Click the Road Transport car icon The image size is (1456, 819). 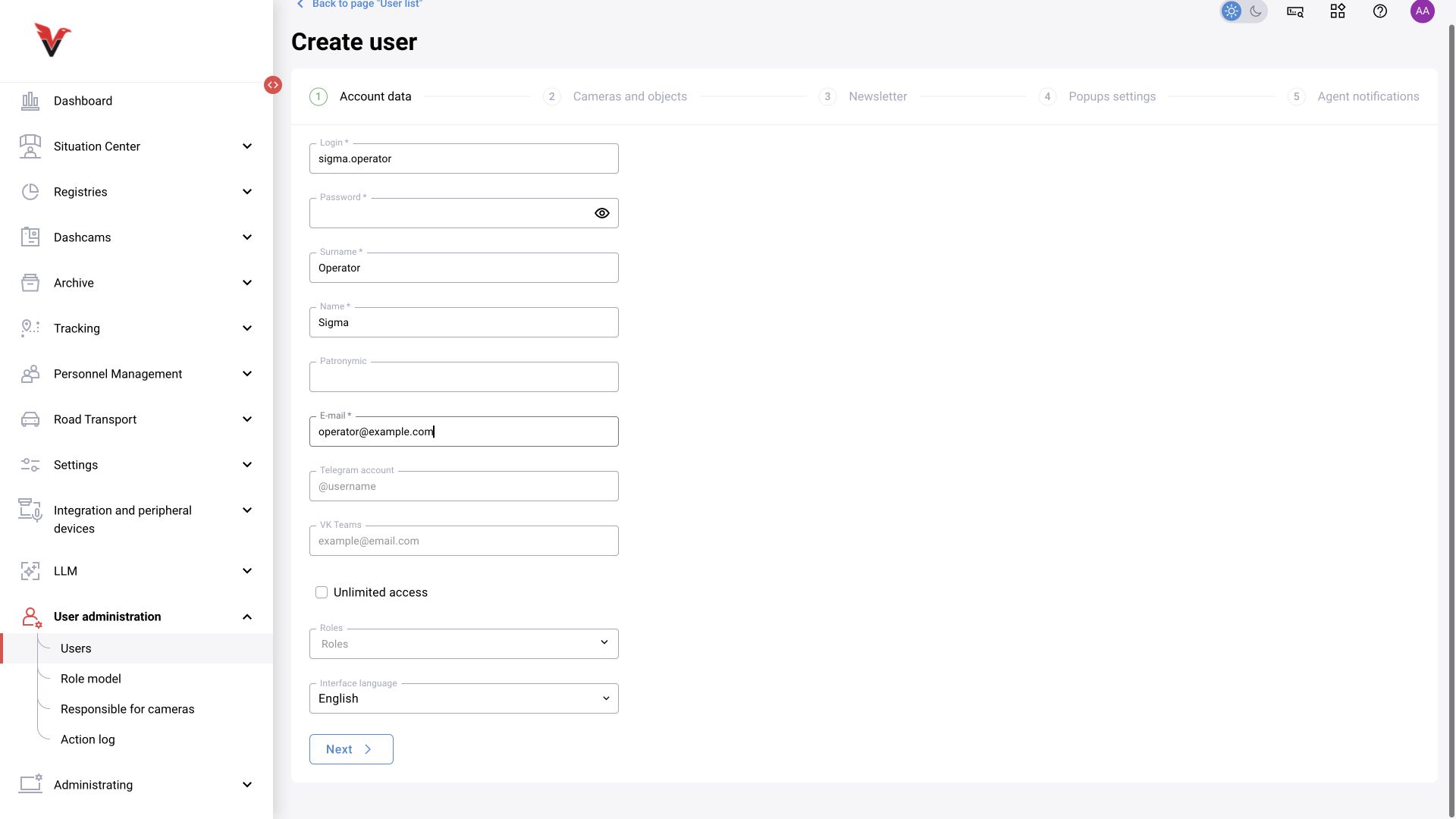[x=30, y=419]
